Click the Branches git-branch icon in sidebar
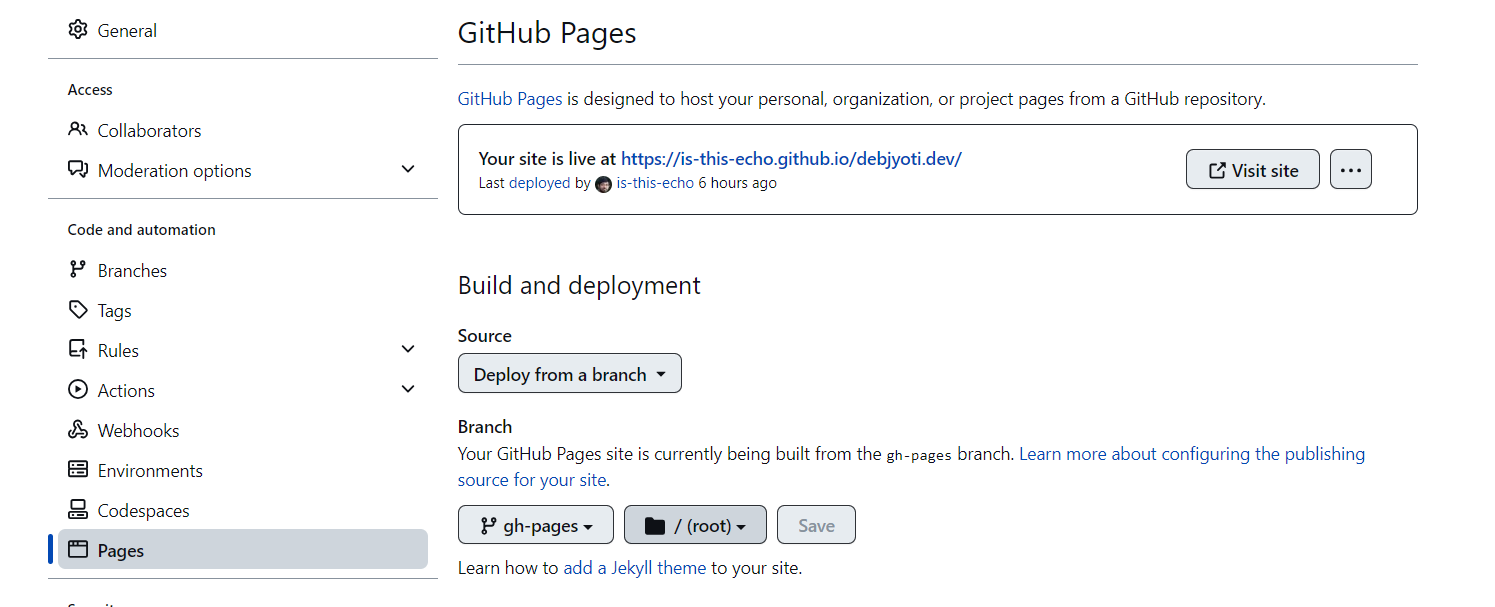The height and width of the screenshot is (607, 1495). pyautogui.click(x=78, y=270)
